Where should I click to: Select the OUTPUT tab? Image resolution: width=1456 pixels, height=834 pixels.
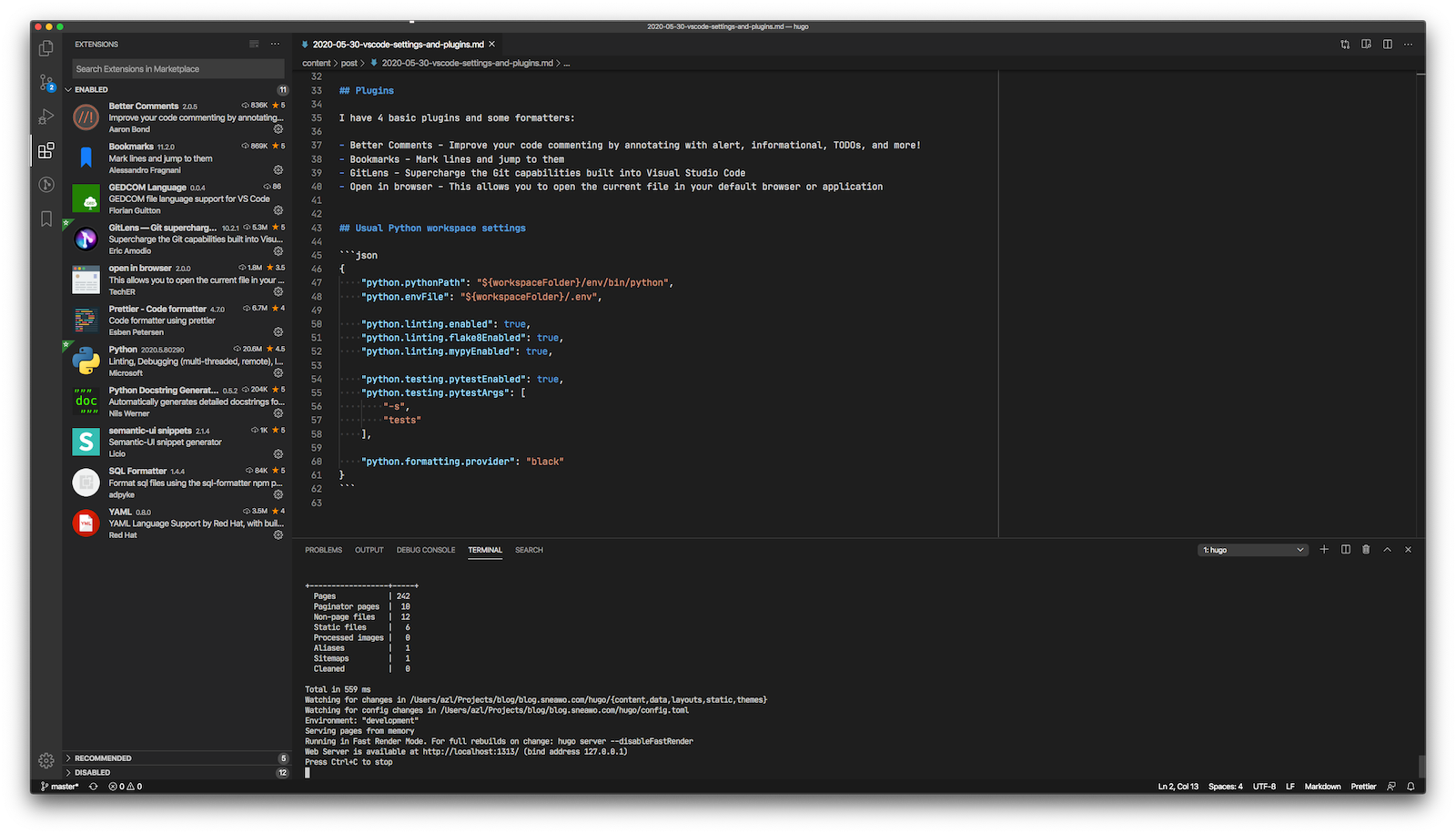click(x=369, y=549)
